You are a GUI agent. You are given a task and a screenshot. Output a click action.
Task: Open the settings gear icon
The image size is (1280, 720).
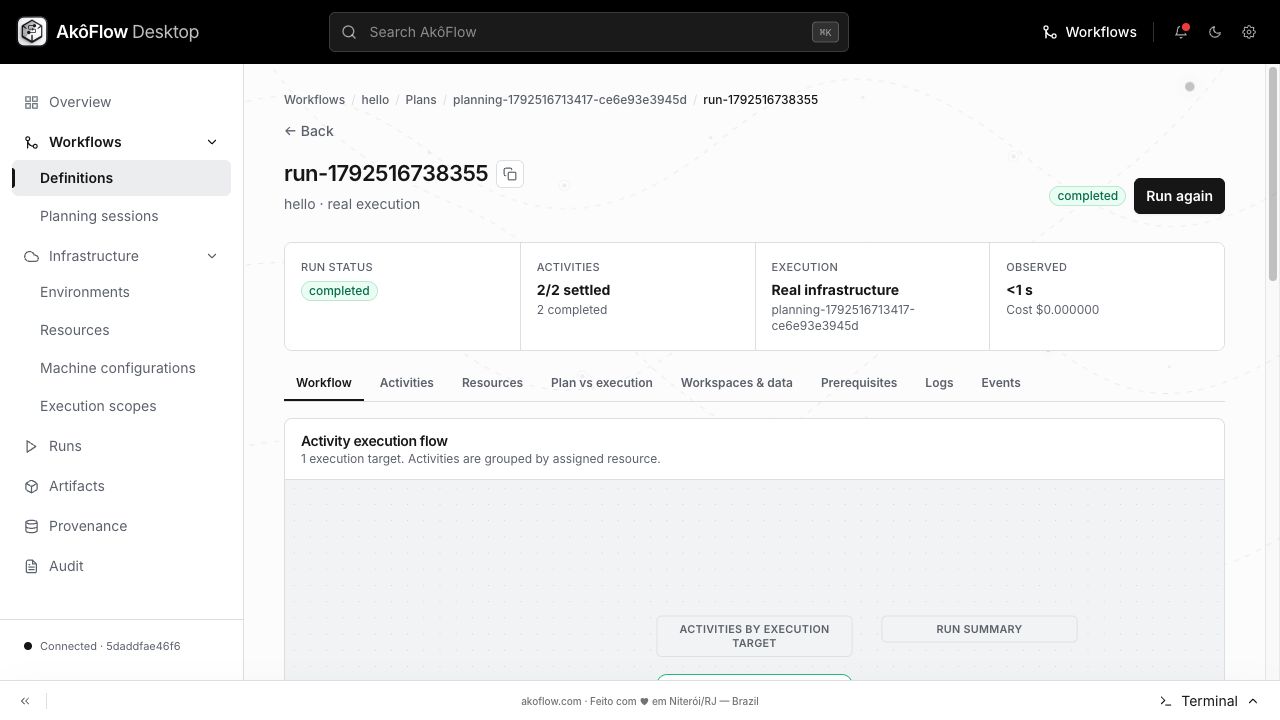tap(1249, 32)
